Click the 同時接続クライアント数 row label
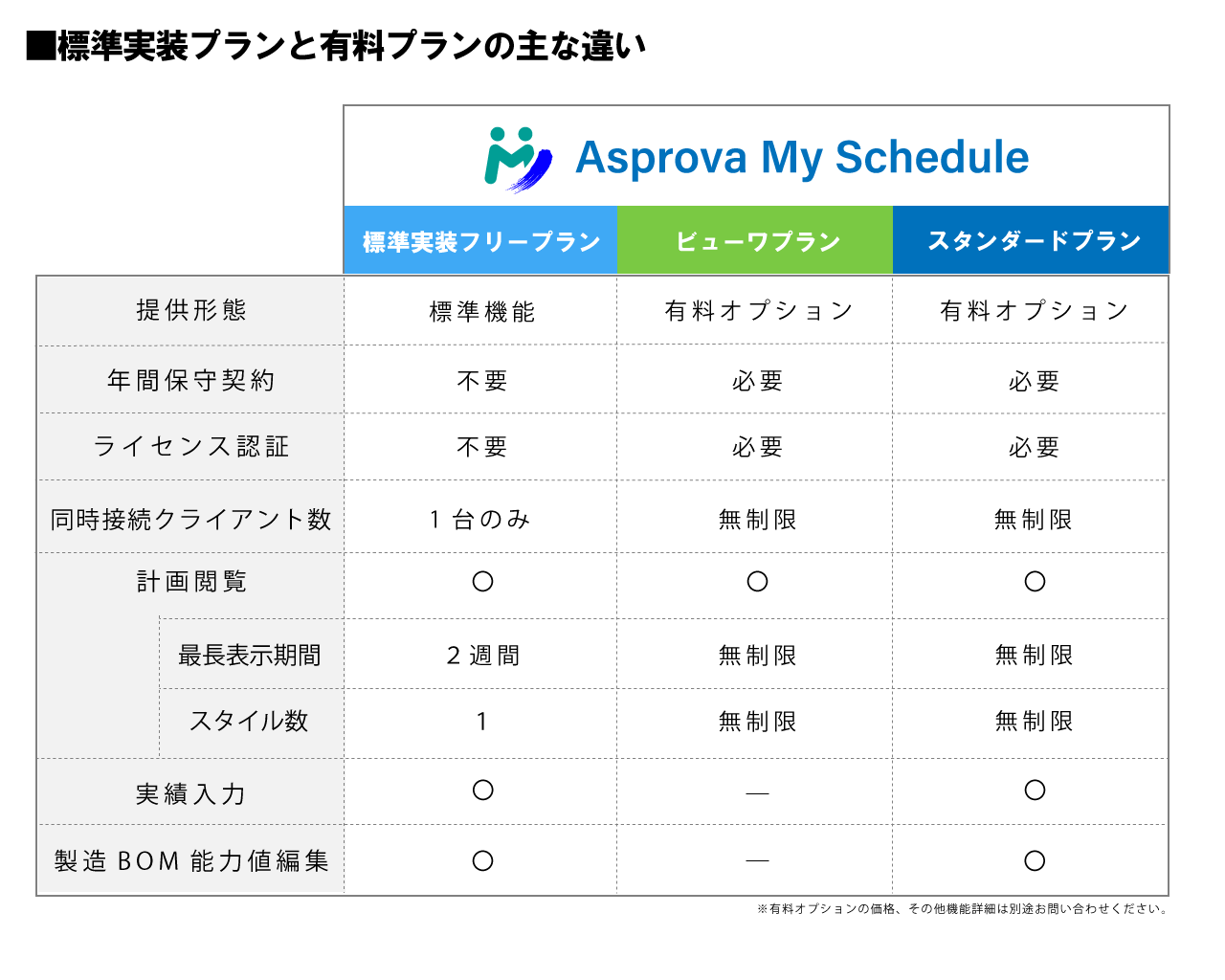This screenshot has height=980, width=1225. pyautogui.click(x=191, y=520)
